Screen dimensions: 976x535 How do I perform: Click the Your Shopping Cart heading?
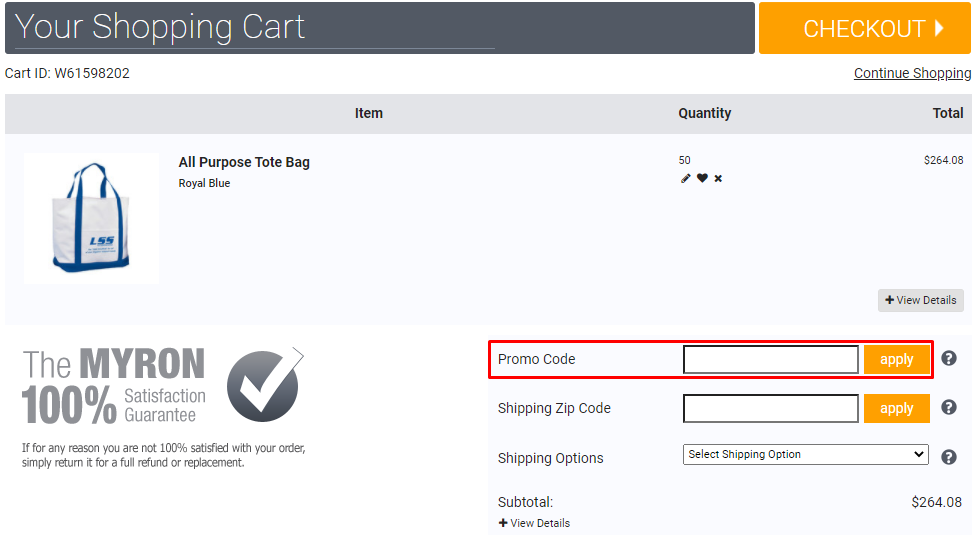160,27
